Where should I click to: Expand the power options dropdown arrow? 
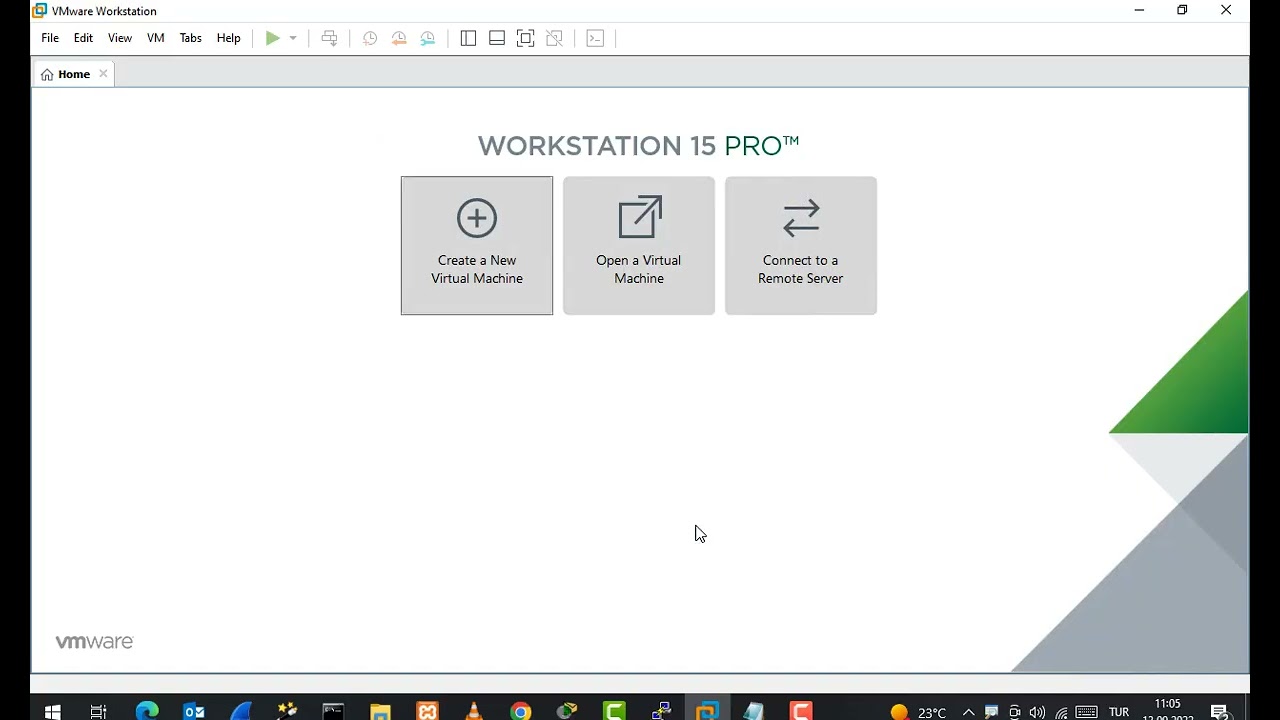(x=293, y=38)
